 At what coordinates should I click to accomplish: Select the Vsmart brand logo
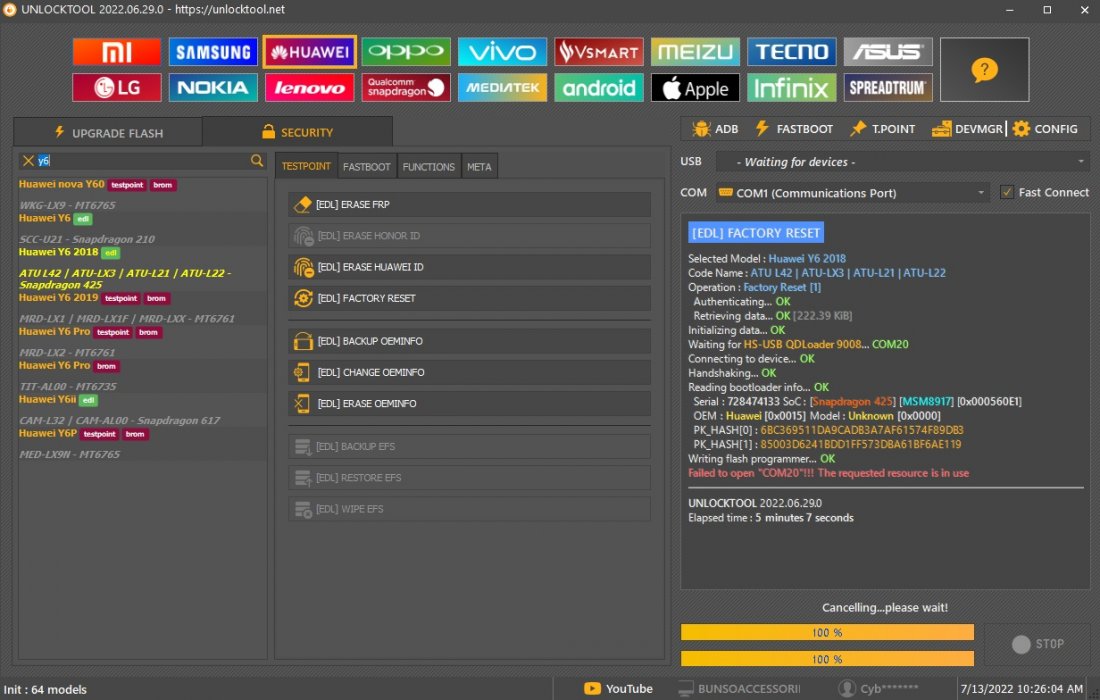tap(599, 52)
